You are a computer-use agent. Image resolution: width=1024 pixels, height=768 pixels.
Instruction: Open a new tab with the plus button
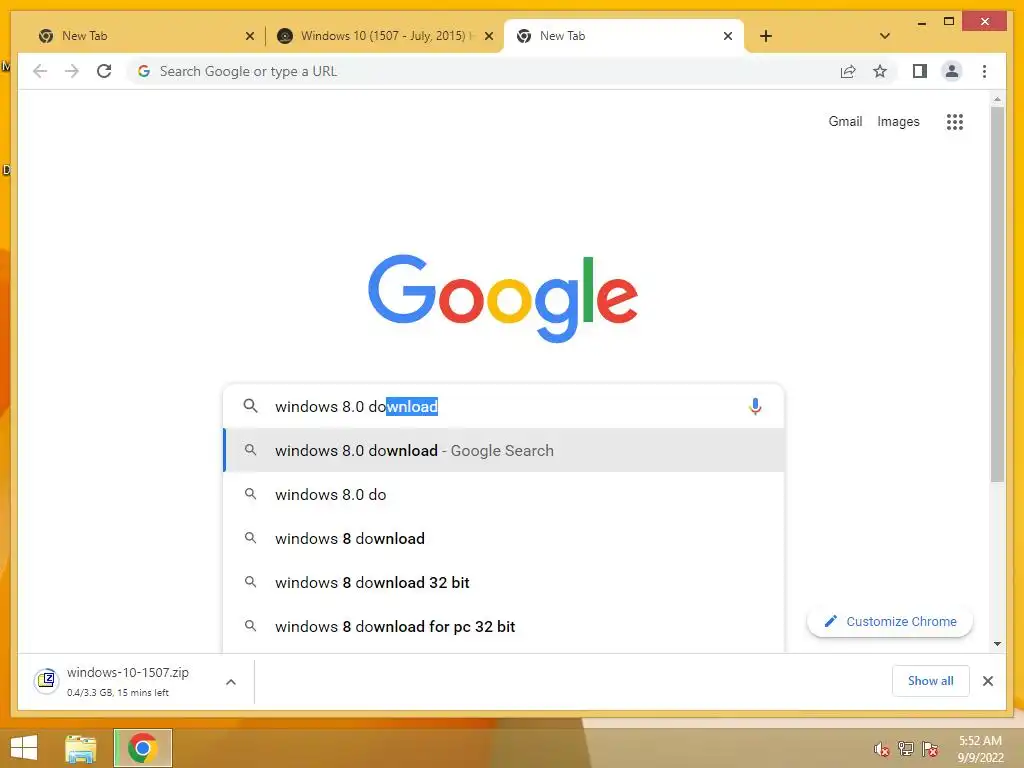point(766,36)
